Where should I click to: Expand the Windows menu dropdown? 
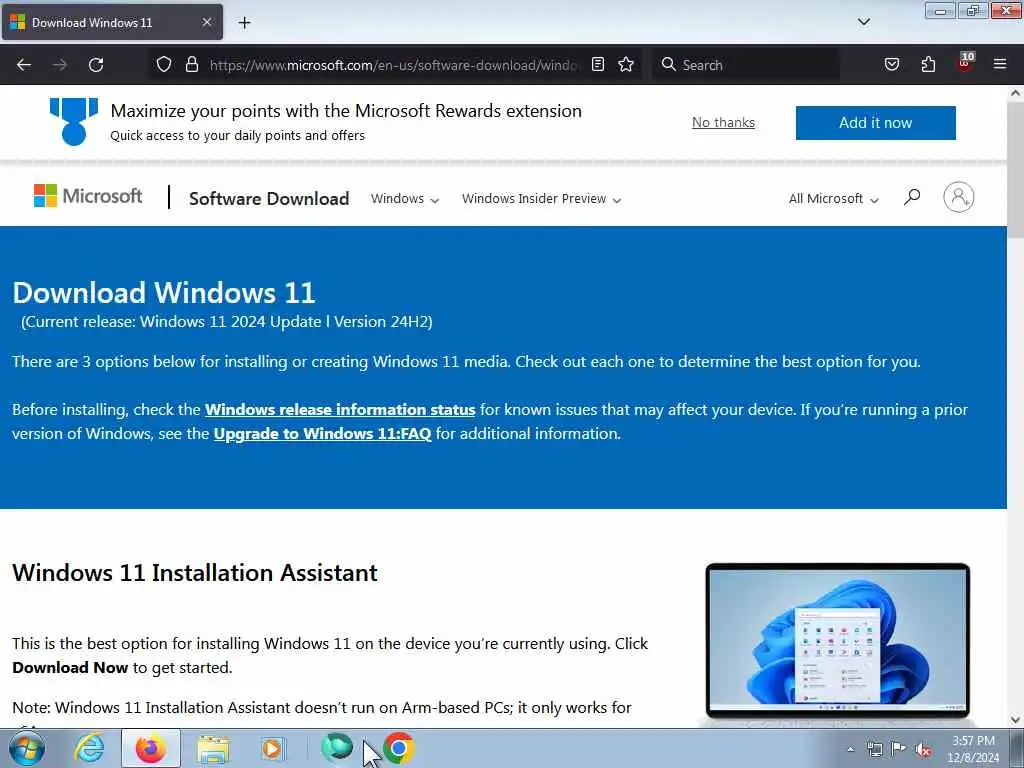click(404, 199)
